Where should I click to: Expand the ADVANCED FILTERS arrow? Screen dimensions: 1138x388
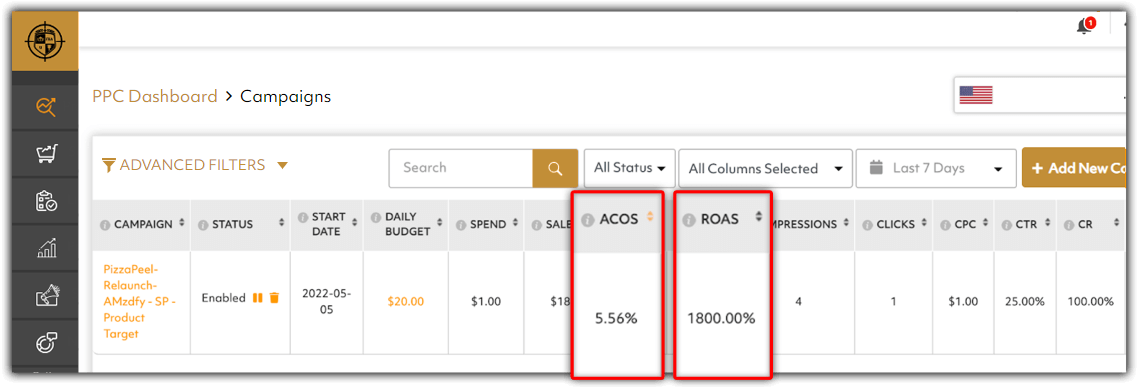click(x=282, y=165)
